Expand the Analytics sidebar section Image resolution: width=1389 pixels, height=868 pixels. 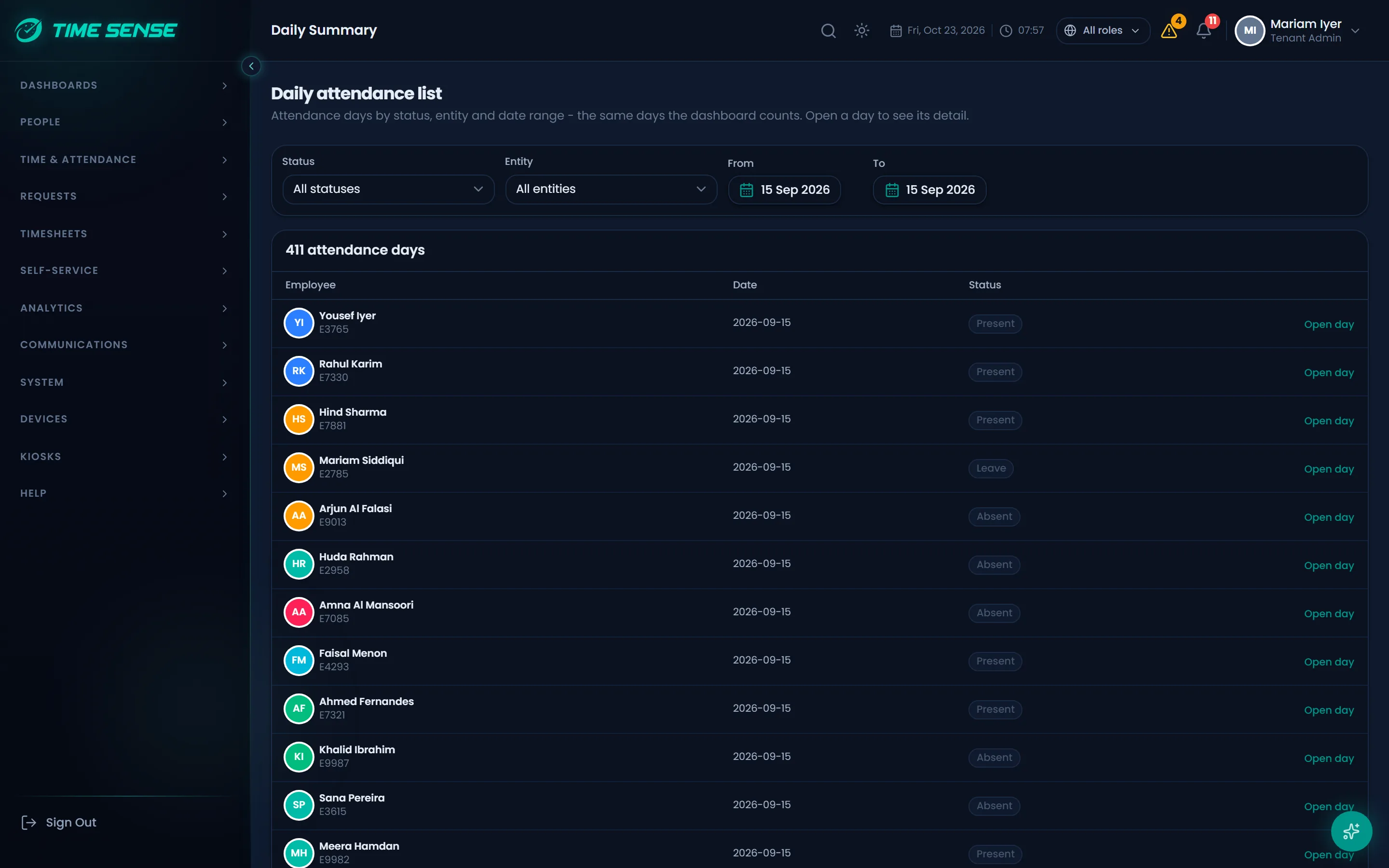pos(124,308)
